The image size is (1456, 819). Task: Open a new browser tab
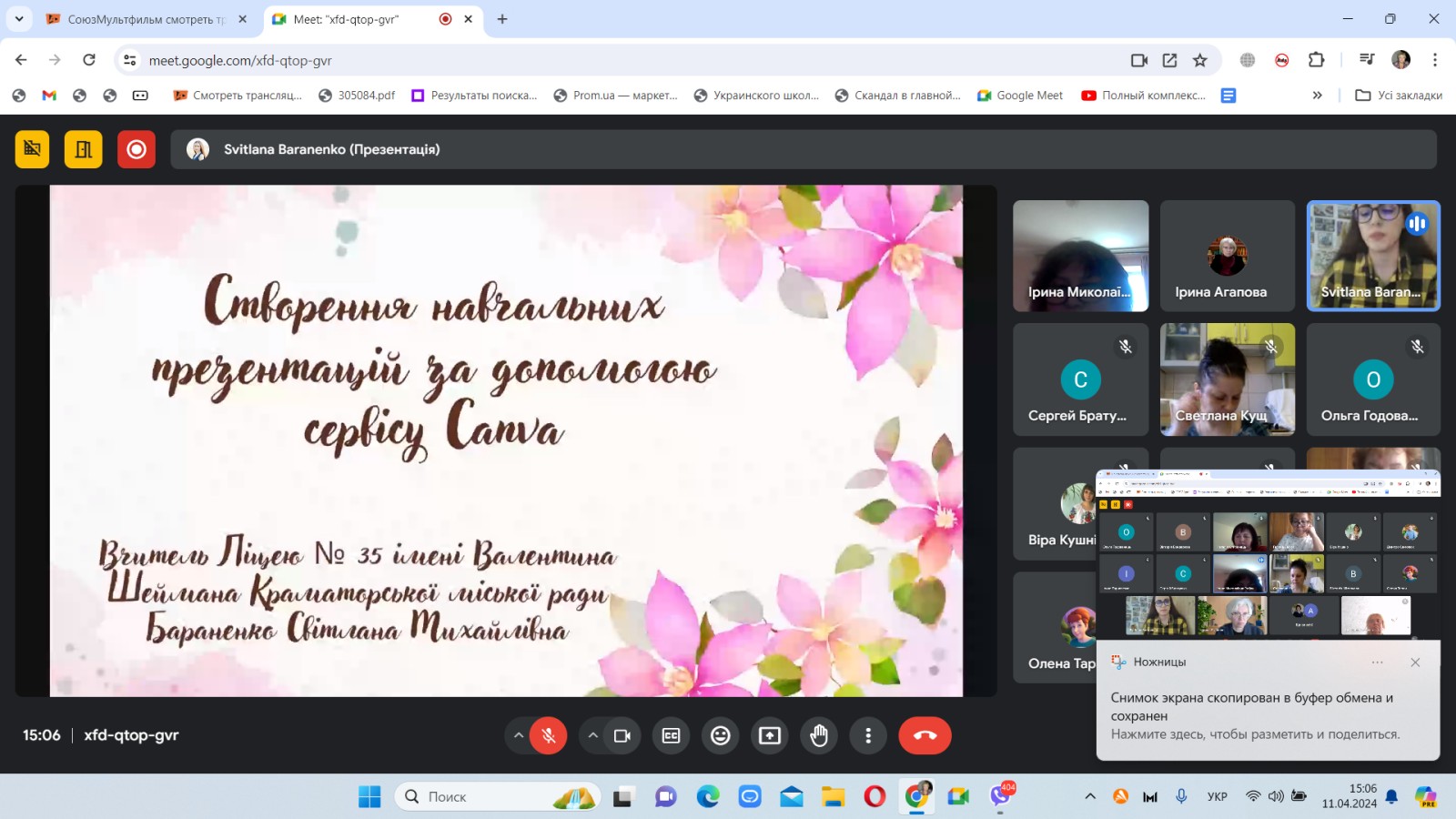tap(502, 19)
